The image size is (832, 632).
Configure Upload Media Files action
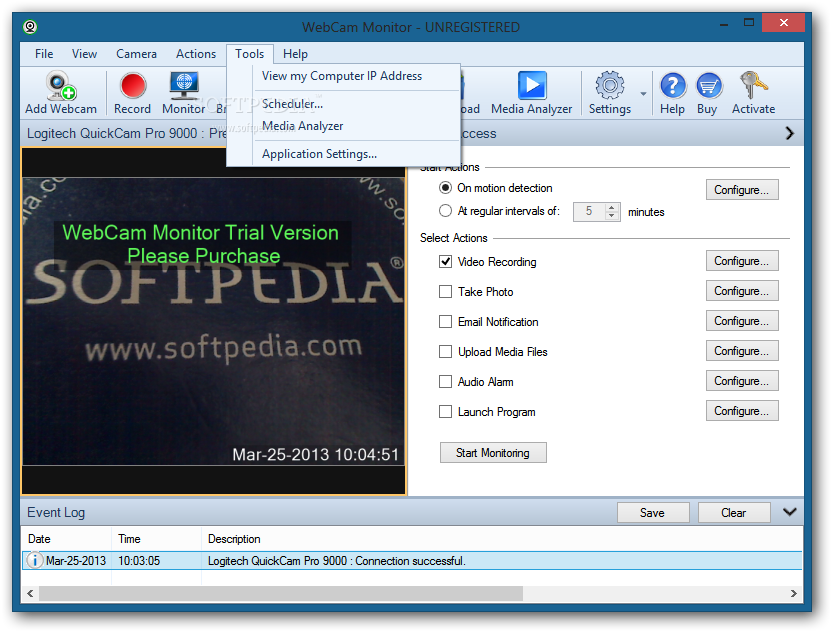point(742,351)
